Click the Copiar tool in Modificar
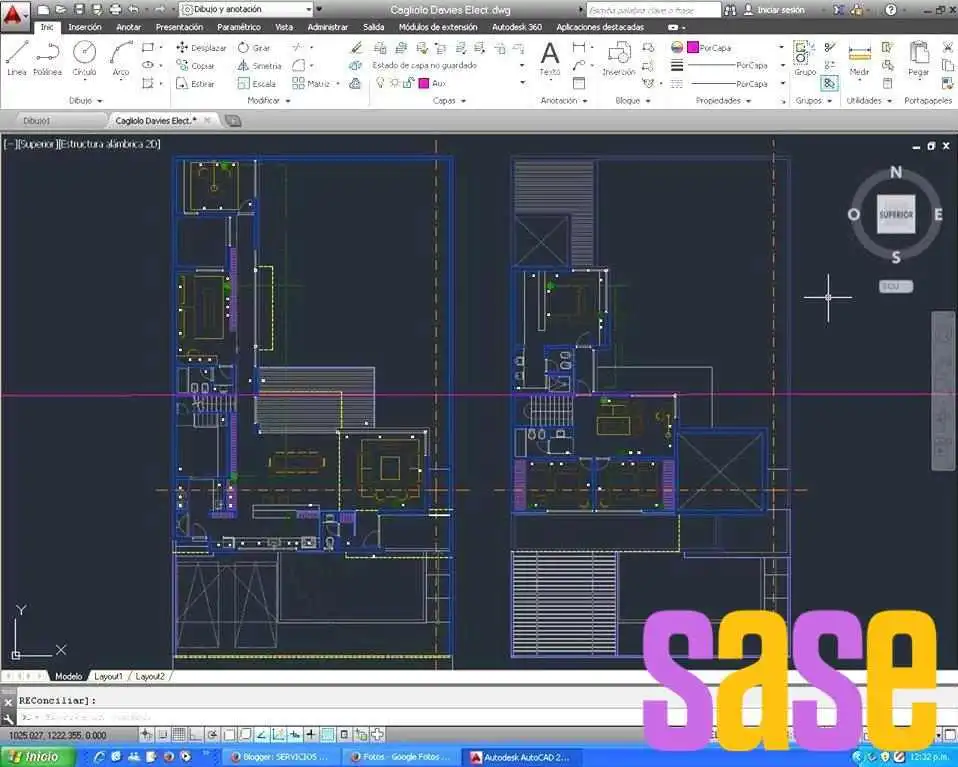Viewport: 958px width, 767px height. click(x=196, y=65)
